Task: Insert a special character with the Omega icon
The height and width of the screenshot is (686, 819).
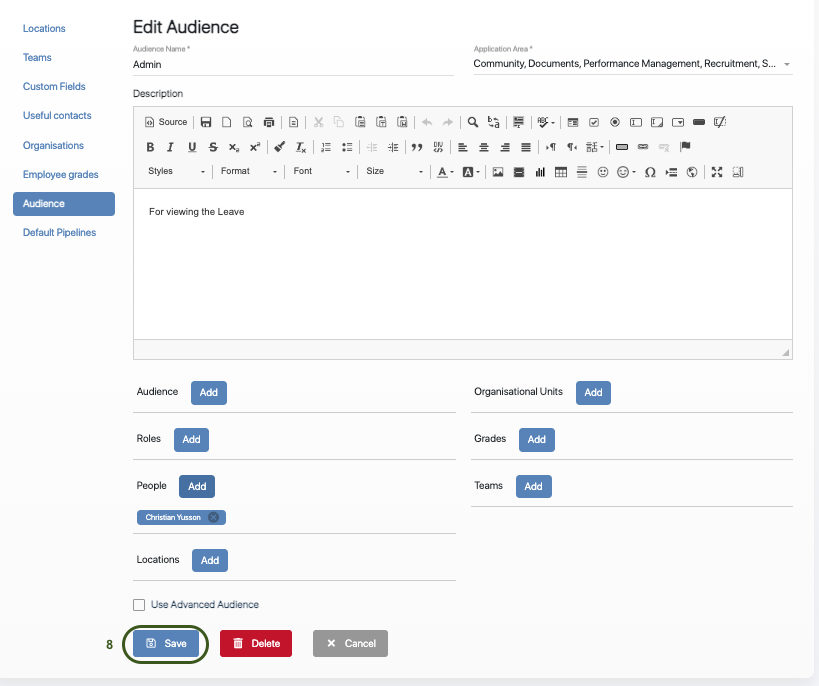Action: pos(650,172)
